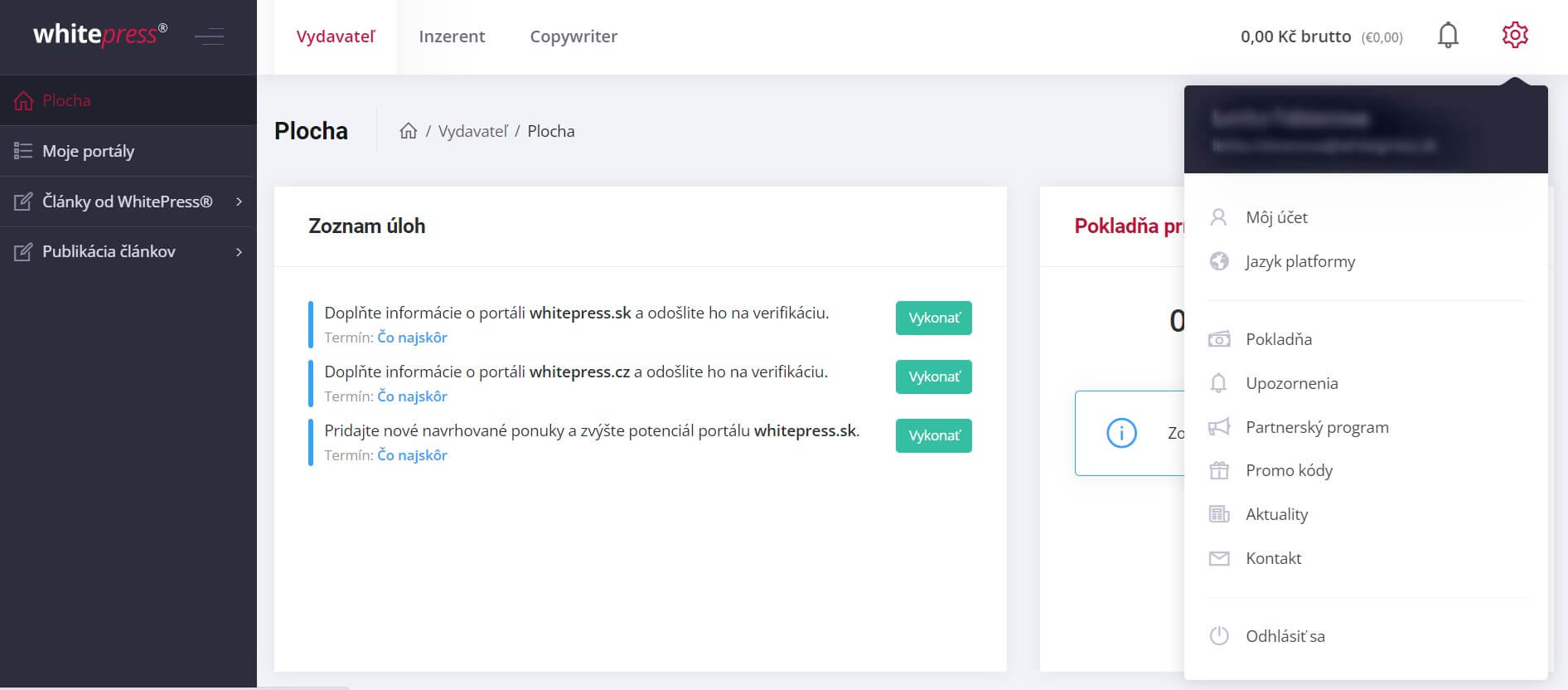This screenshot has height=690, width=1568.
Task: Click the blue info circle icon
Action: pos(1121,433)
